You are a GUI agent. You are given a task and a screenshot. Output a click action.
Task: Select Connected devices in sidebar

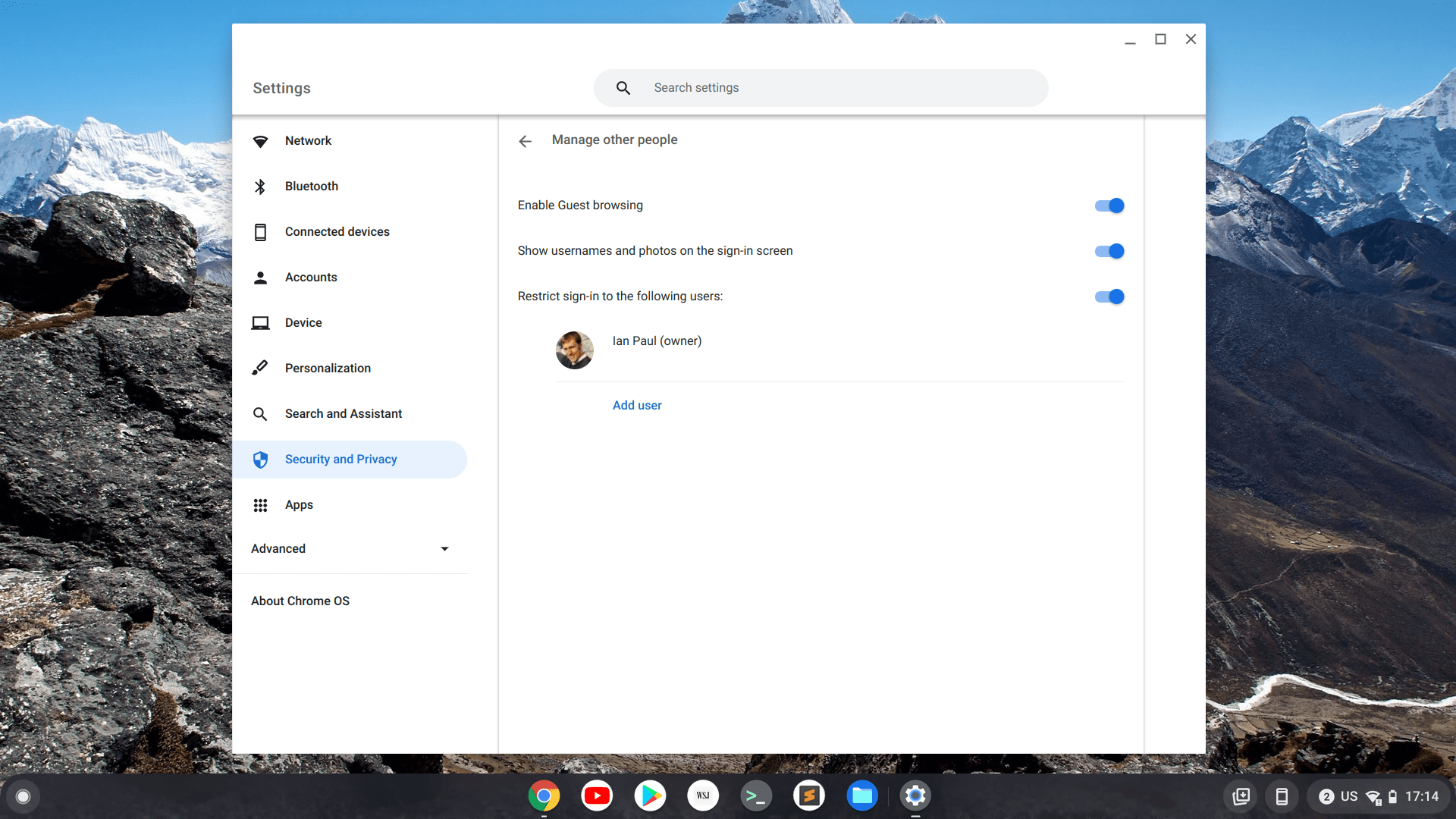coord(350,232)
